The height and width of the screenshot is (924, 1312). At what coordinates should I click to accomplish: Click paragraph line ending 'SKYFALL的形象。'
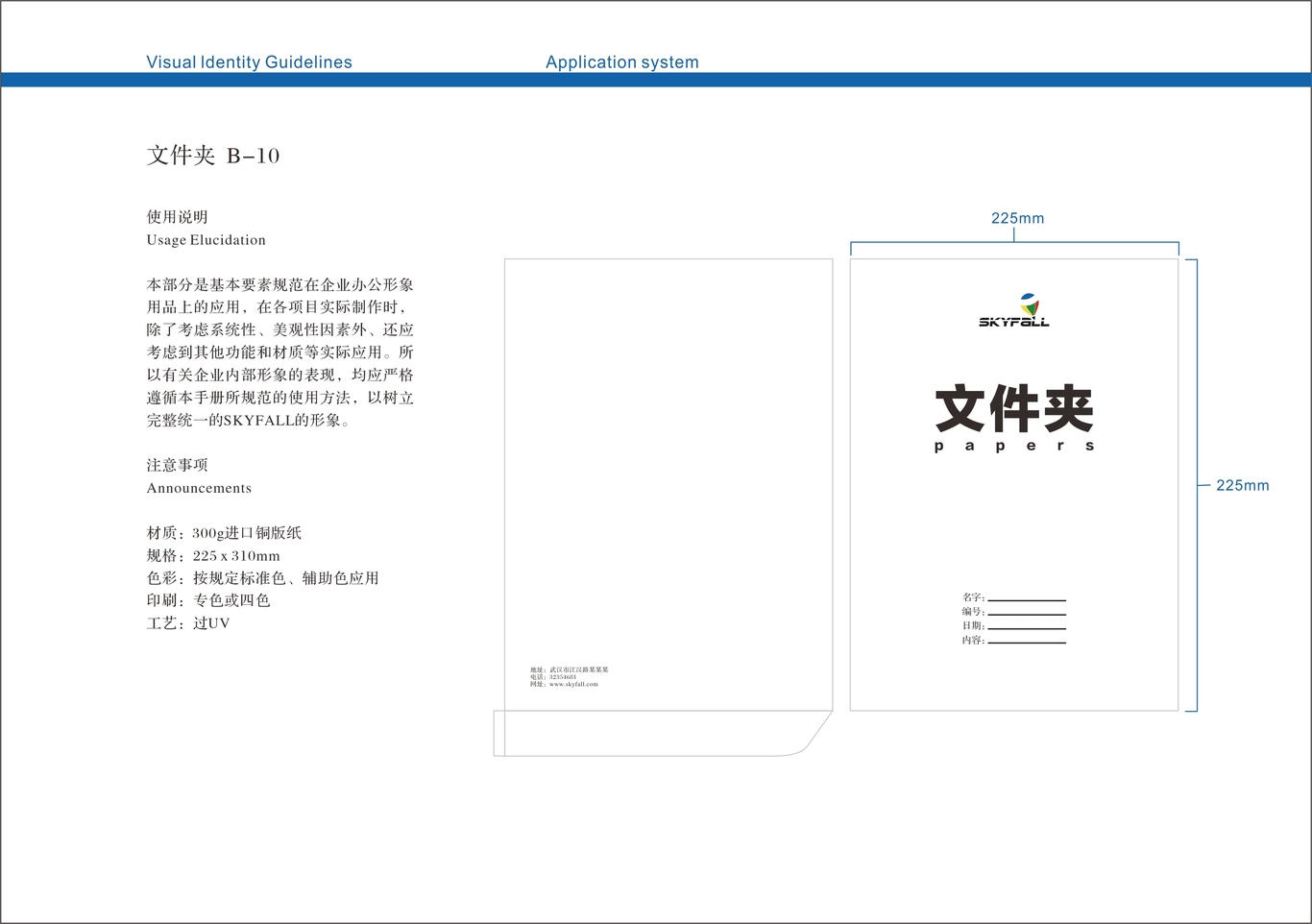point(248,421)
